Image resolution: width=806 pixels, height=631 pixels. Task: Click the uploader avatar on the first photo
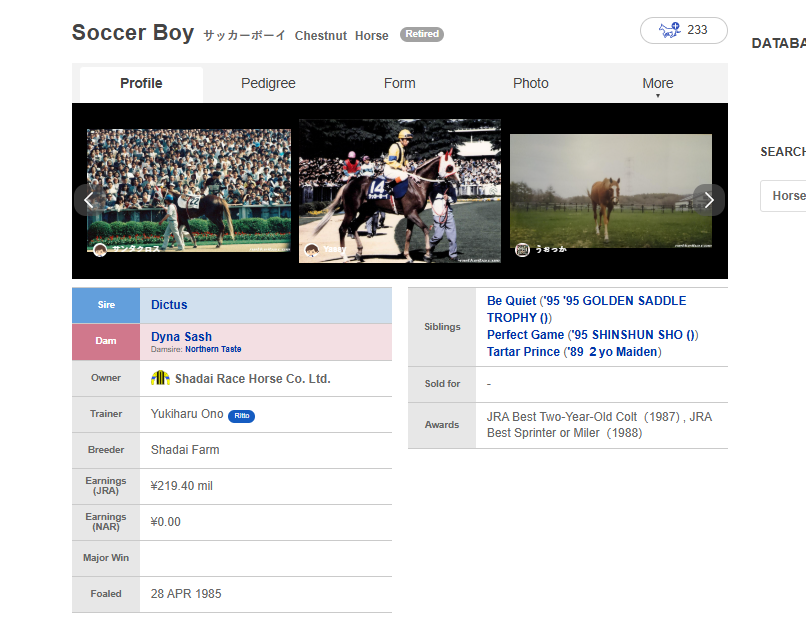tap(100, 250)
